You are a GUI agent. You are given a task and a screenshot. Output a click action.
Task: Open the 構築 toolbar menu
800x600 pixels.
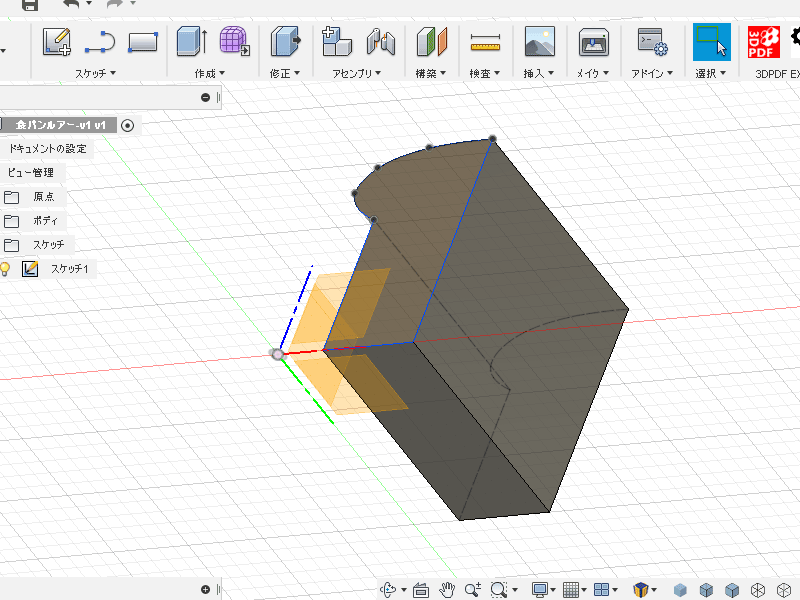[431, 73]
